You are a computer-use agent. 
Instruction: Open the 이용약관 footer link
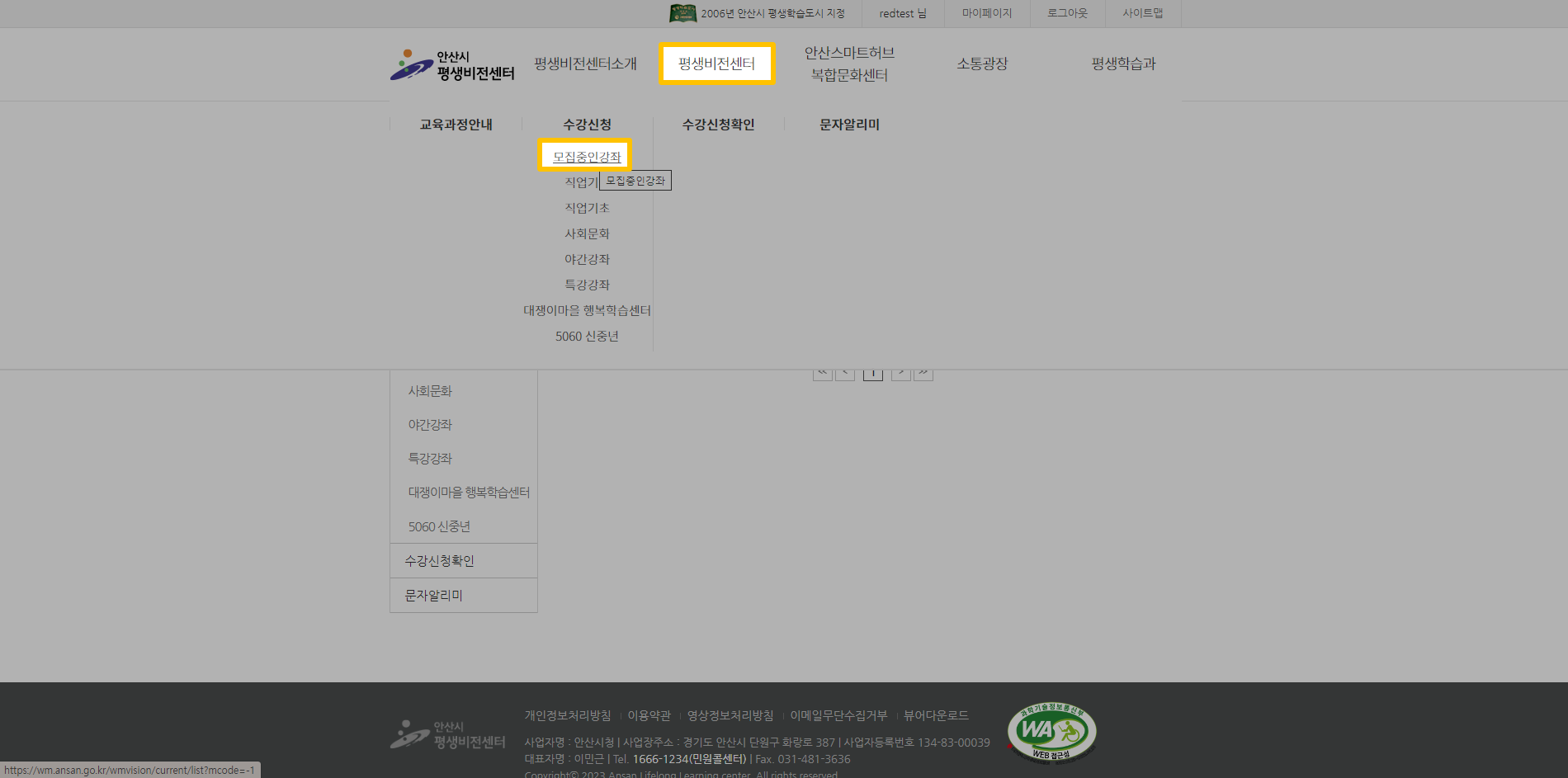649,715
